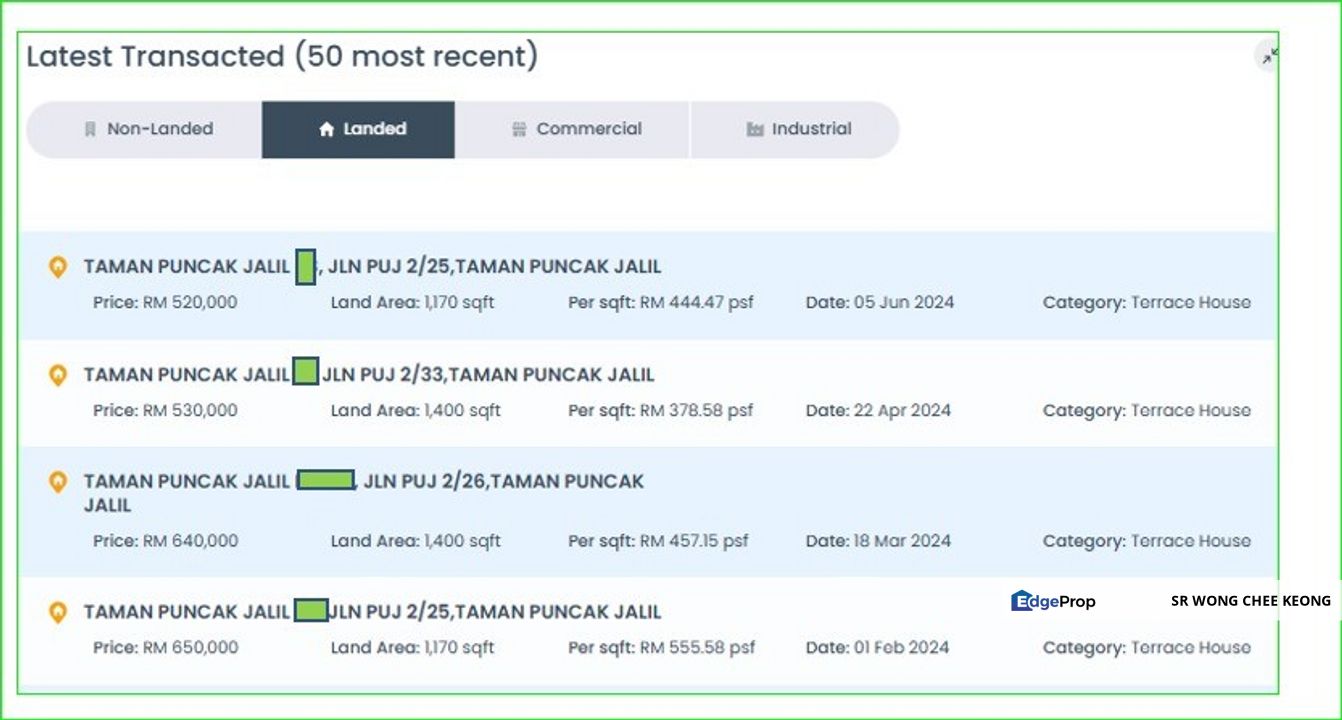Click the map pin for the JLN PUJ 2/33 listing
The height and width of the screenshot is (720, 1342).
click(x=58, y=375)
